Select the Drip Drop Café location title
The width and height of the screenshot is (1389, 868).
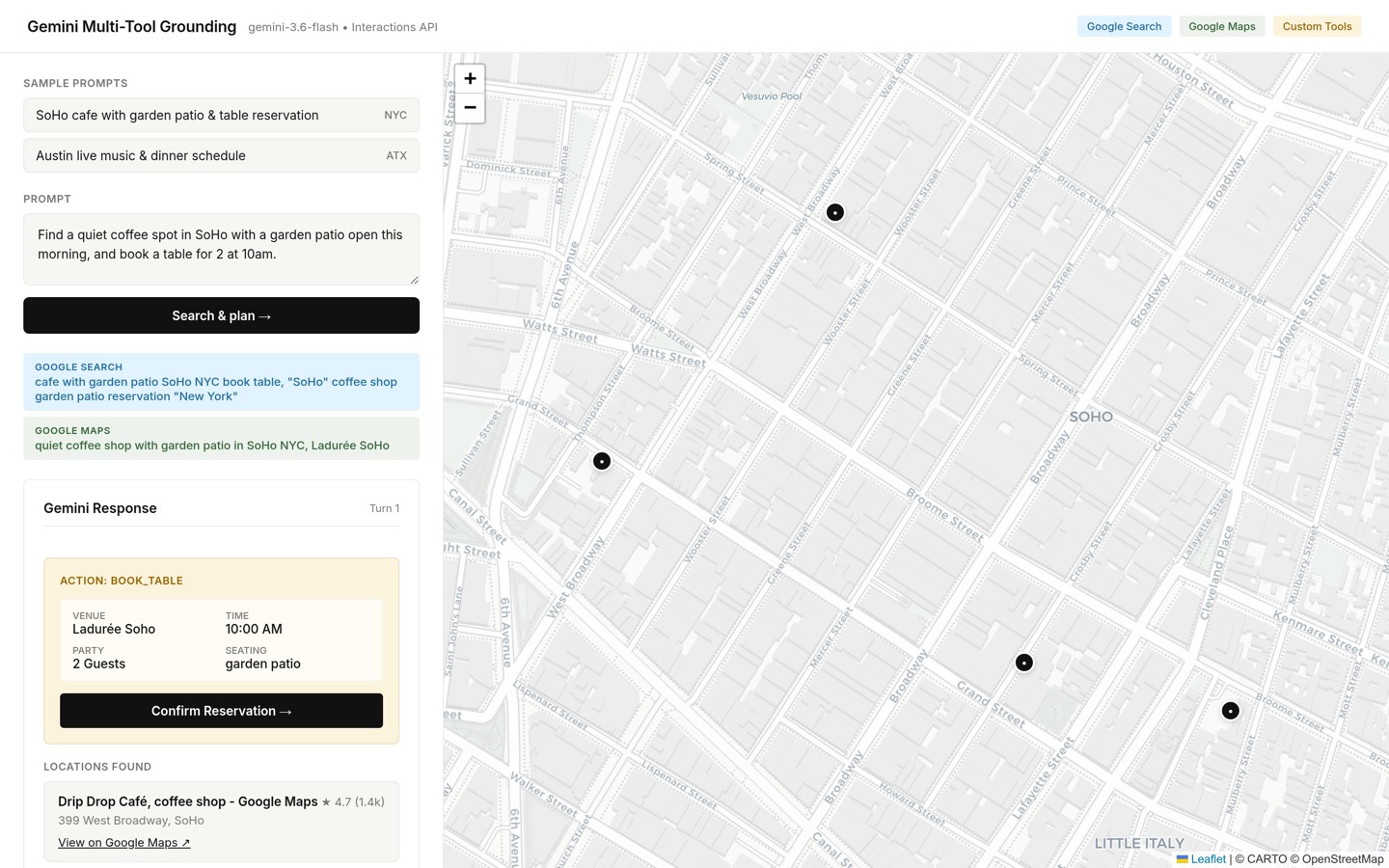pyautogui.click(x=187, y=801)
